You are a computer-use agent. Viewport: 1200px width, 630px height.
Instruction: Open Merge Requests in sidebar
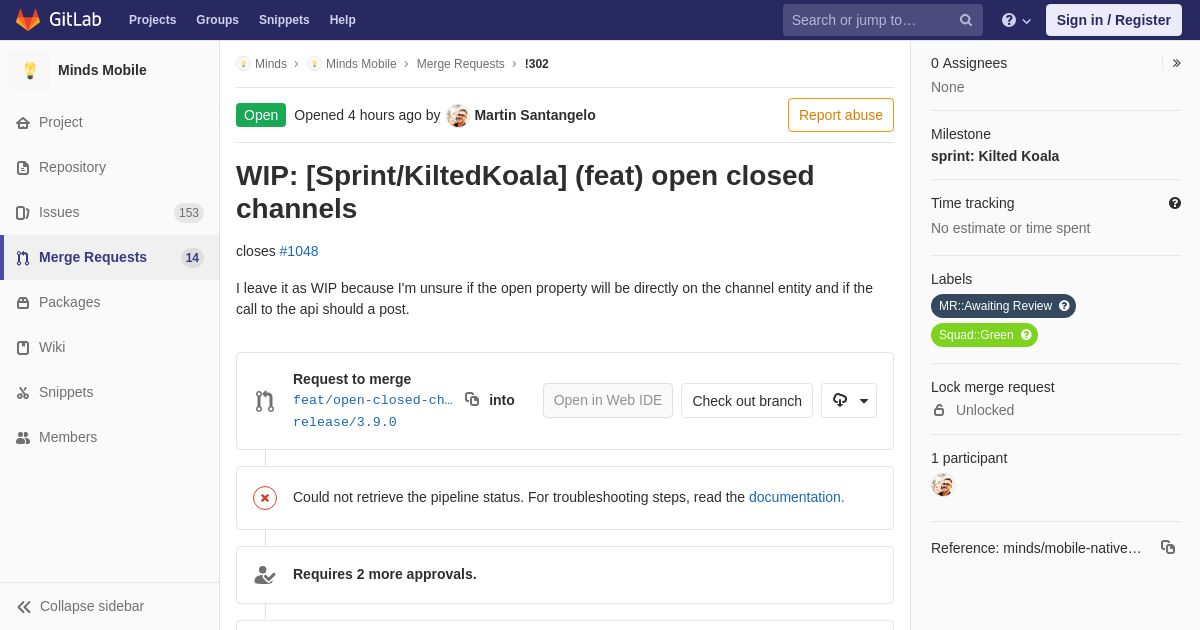(x=110, y=257)
